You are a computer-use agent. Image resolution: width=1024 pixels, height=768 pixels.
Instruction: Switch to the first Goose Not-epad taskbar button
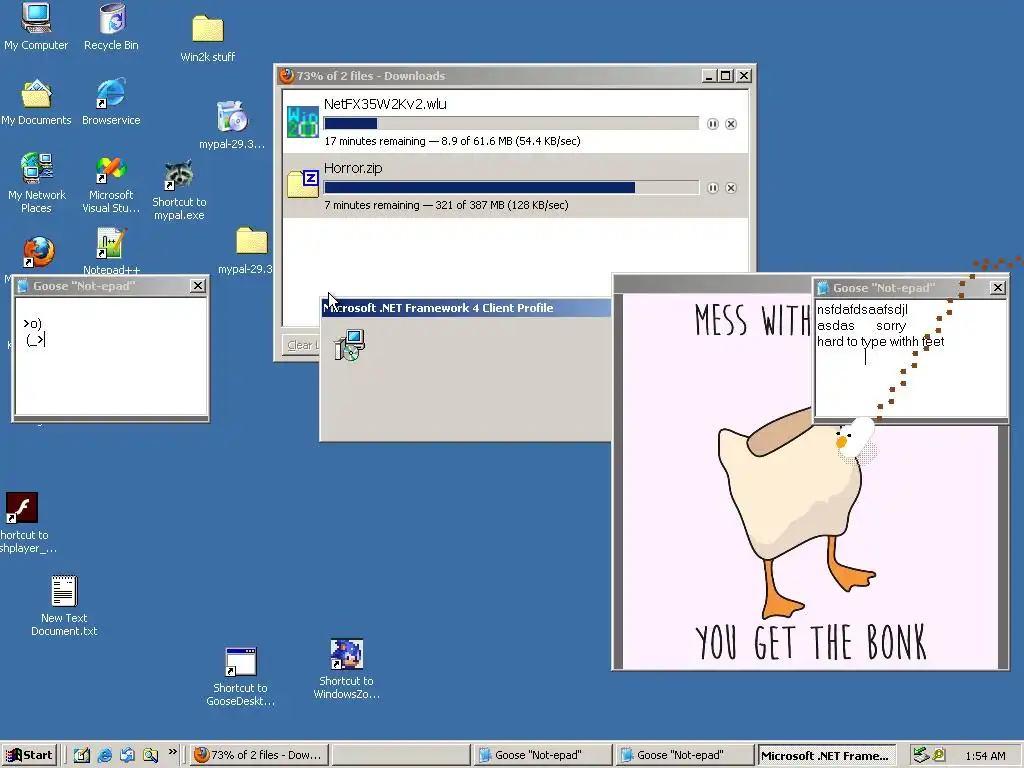[543, 755]
